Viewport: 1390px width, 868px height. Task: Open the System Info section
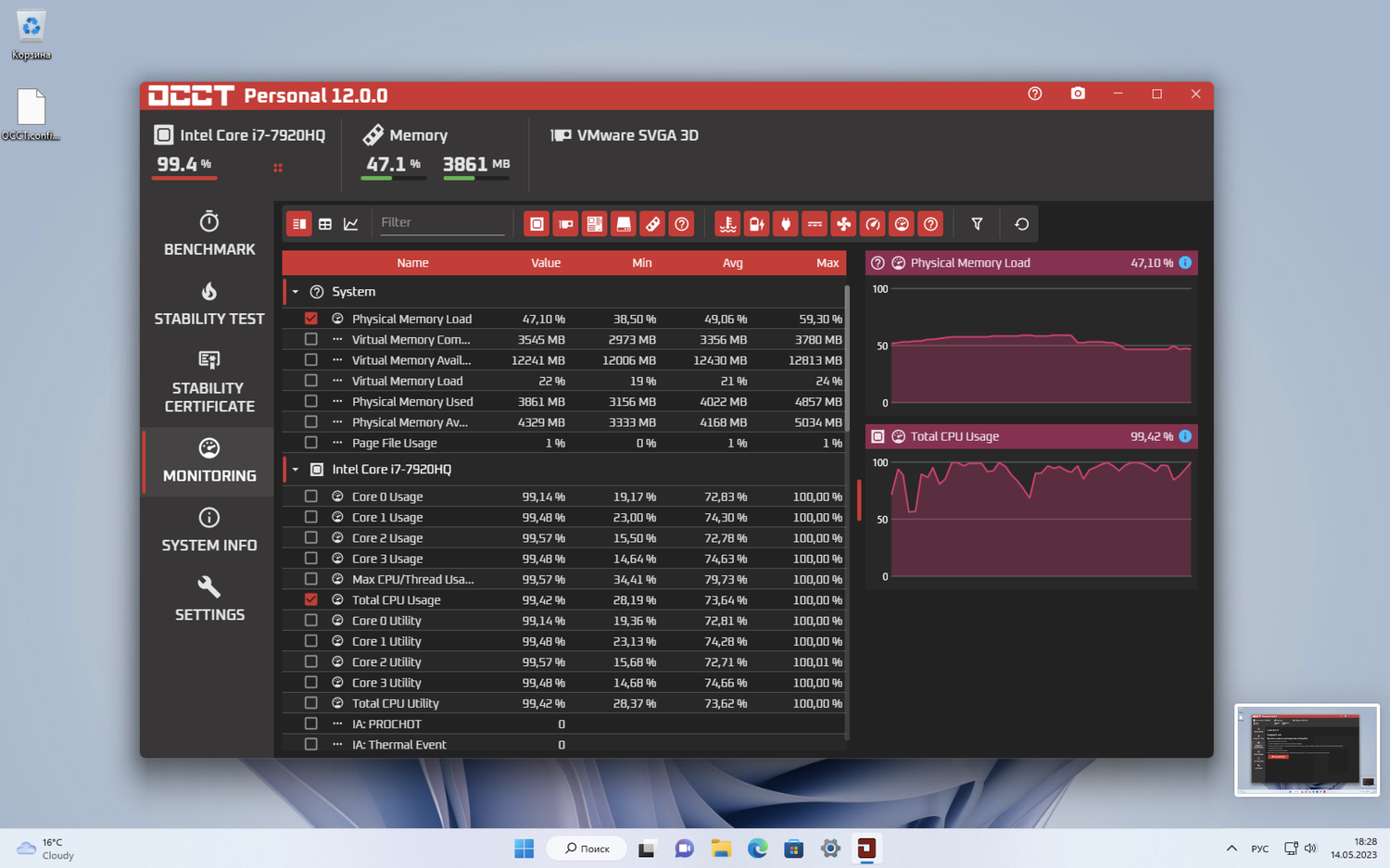(209, 531)
